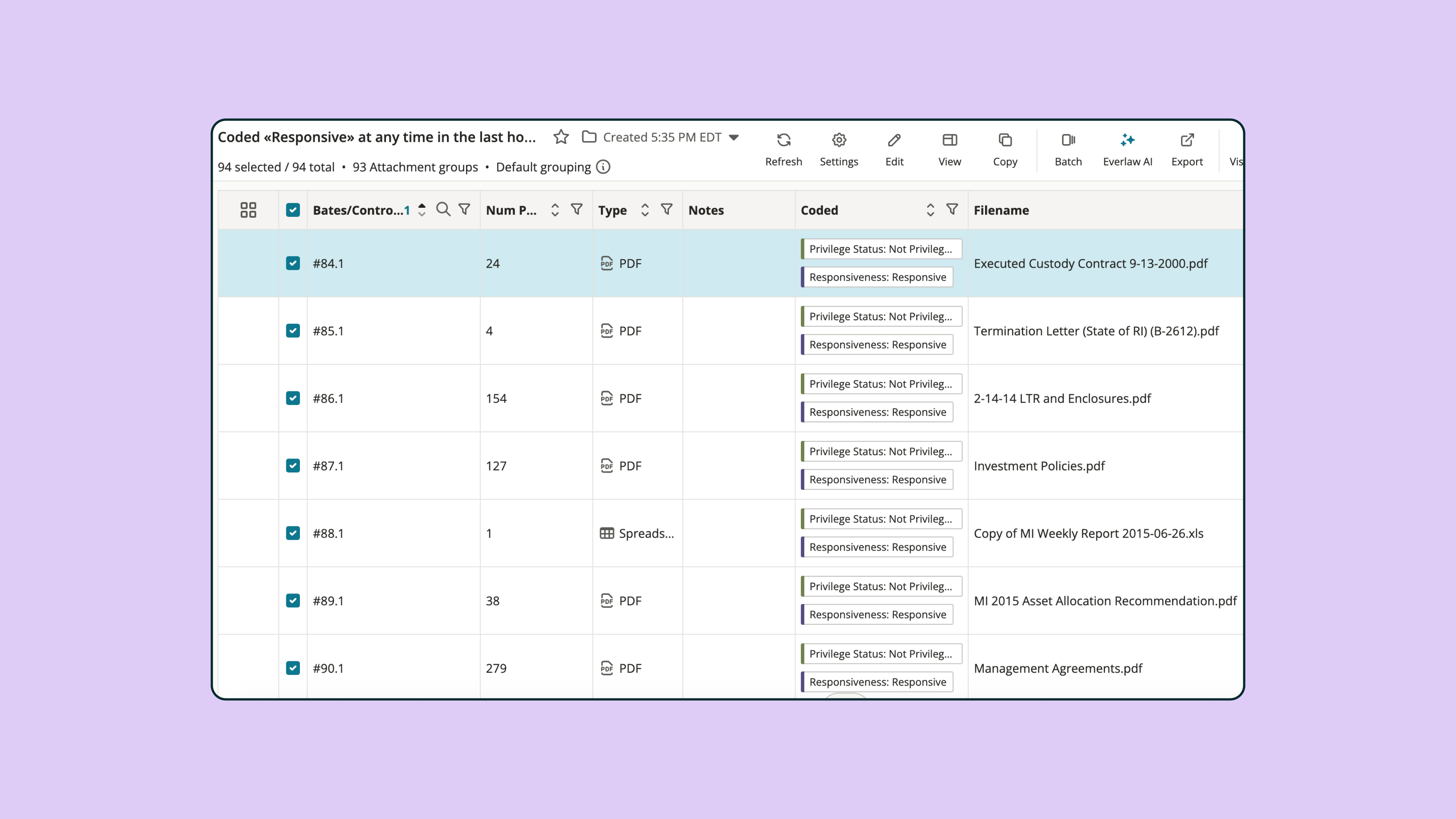The height and width of the screenshot is (819, 1456).
Task: Toggle sort arrows on Coded column
Action: tap(930, 210)
